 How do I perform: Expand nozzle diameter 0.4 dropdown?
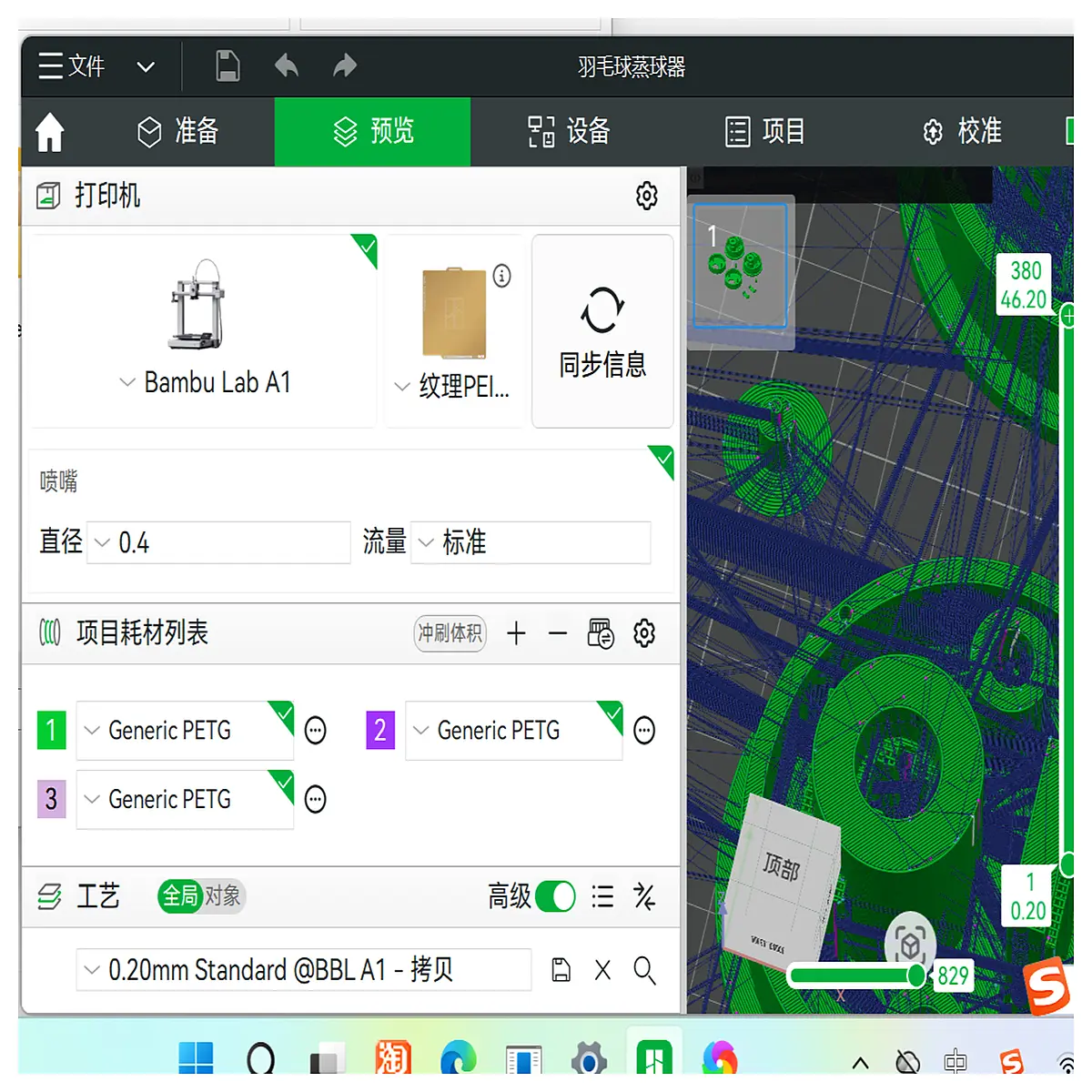click(218, 542)
